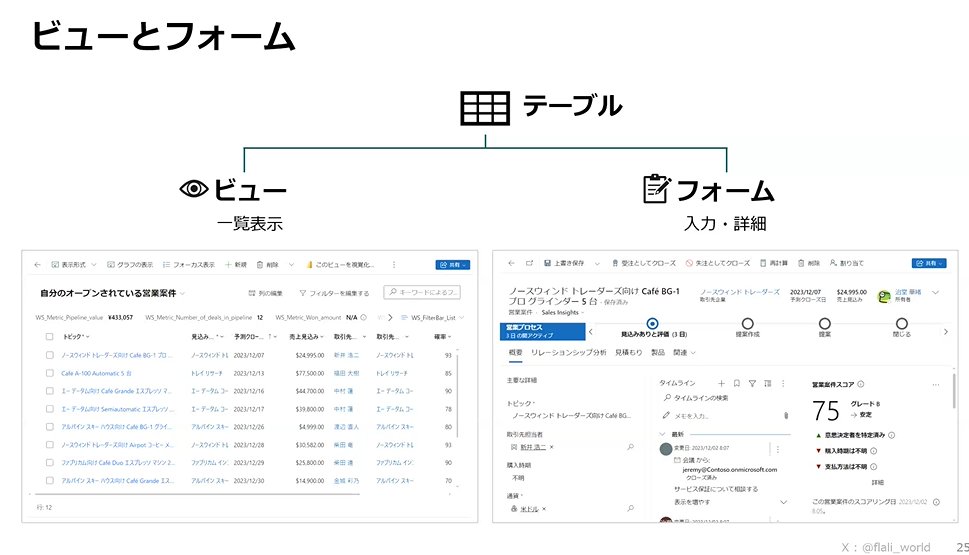Open the view toolbar overflow three-dot menu
The width and height of the screenshot is (969, 555).
pos(394,265)
